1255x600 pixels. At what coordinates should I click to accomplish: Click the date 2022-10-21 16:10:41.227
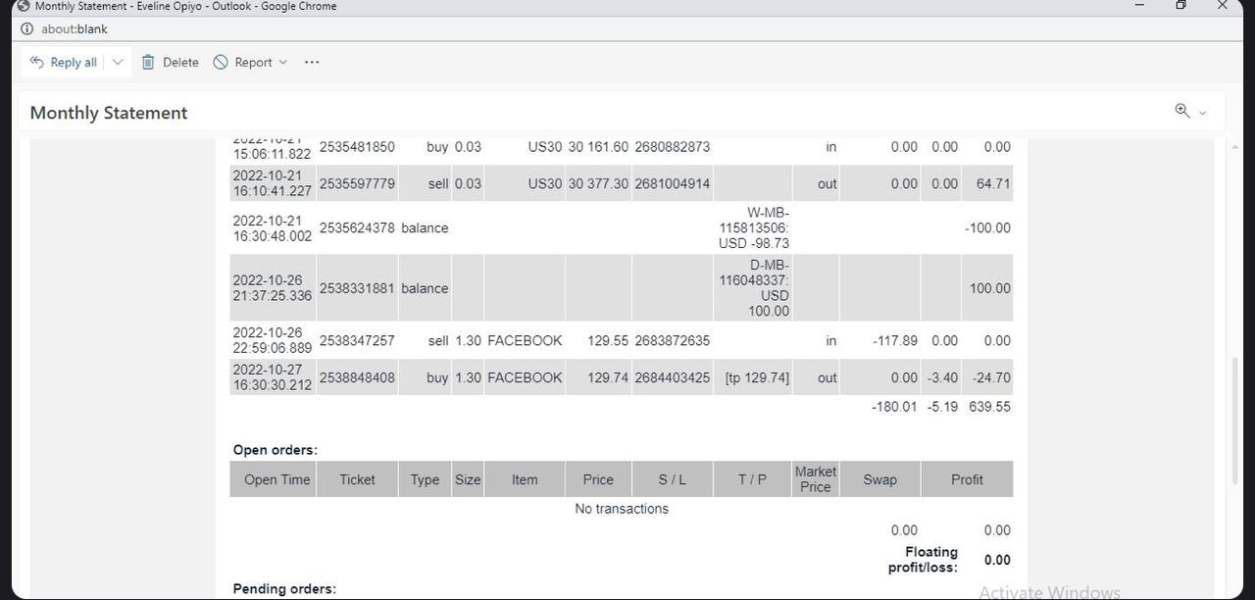click(x=272, y=184)
